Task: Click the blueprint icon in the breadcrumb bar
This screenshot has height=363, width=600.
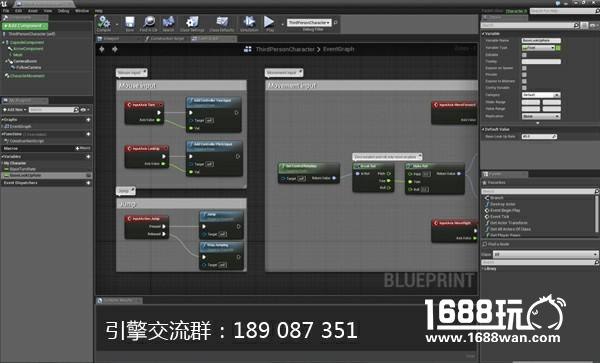Action: pos(248,49)
